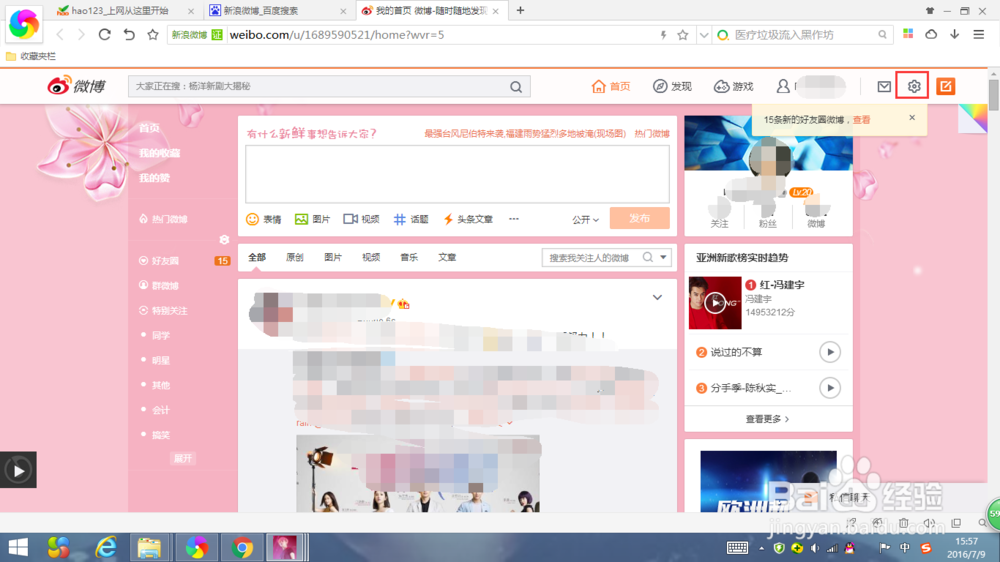Play 红-冯建宇 album thumbnail
Image resolution: width=1000 pixels, height=562 pixels.
click(x=715, y=303)
